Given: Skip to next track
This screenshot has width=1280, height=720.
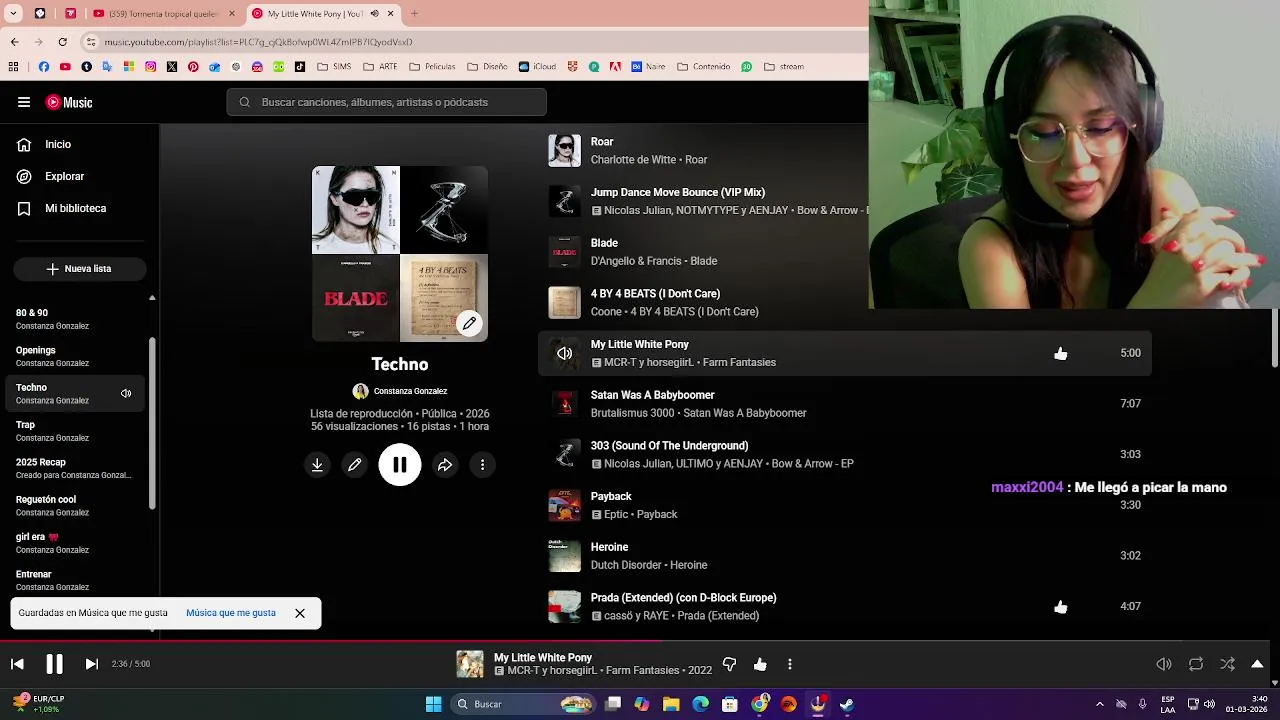Looking at the screenshot, I should 91,664.
